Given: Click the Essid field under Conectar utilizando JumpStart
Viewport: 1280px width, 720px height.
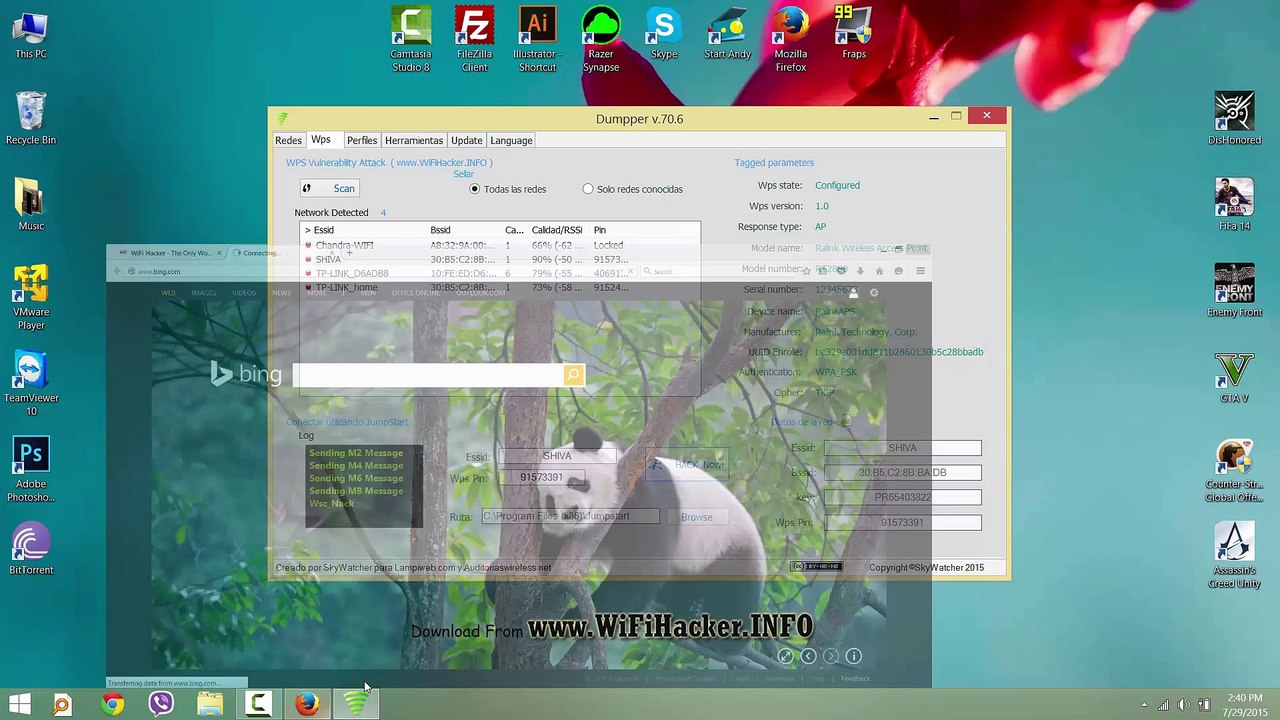Looking at the screenshot, I should pyautogui.click(x=557, y=456).
